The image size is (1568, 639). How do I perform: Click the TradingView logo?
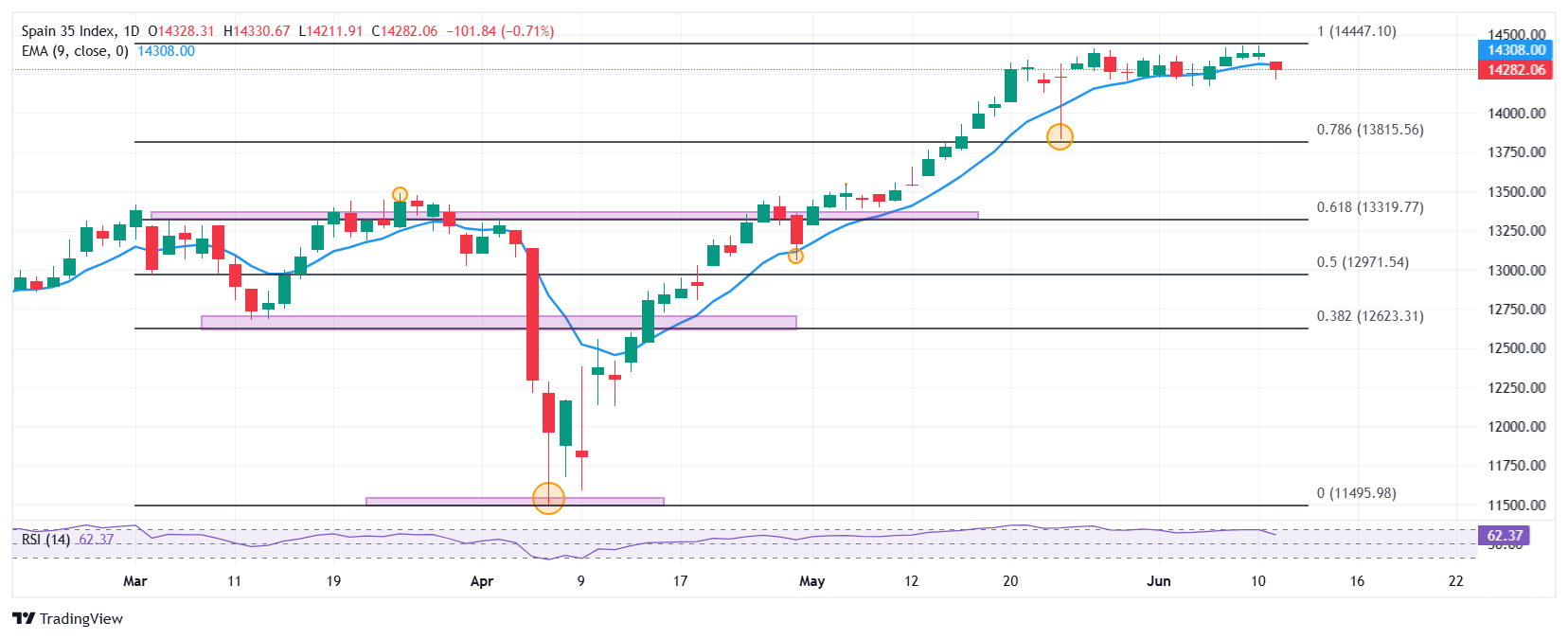point(68,618)
